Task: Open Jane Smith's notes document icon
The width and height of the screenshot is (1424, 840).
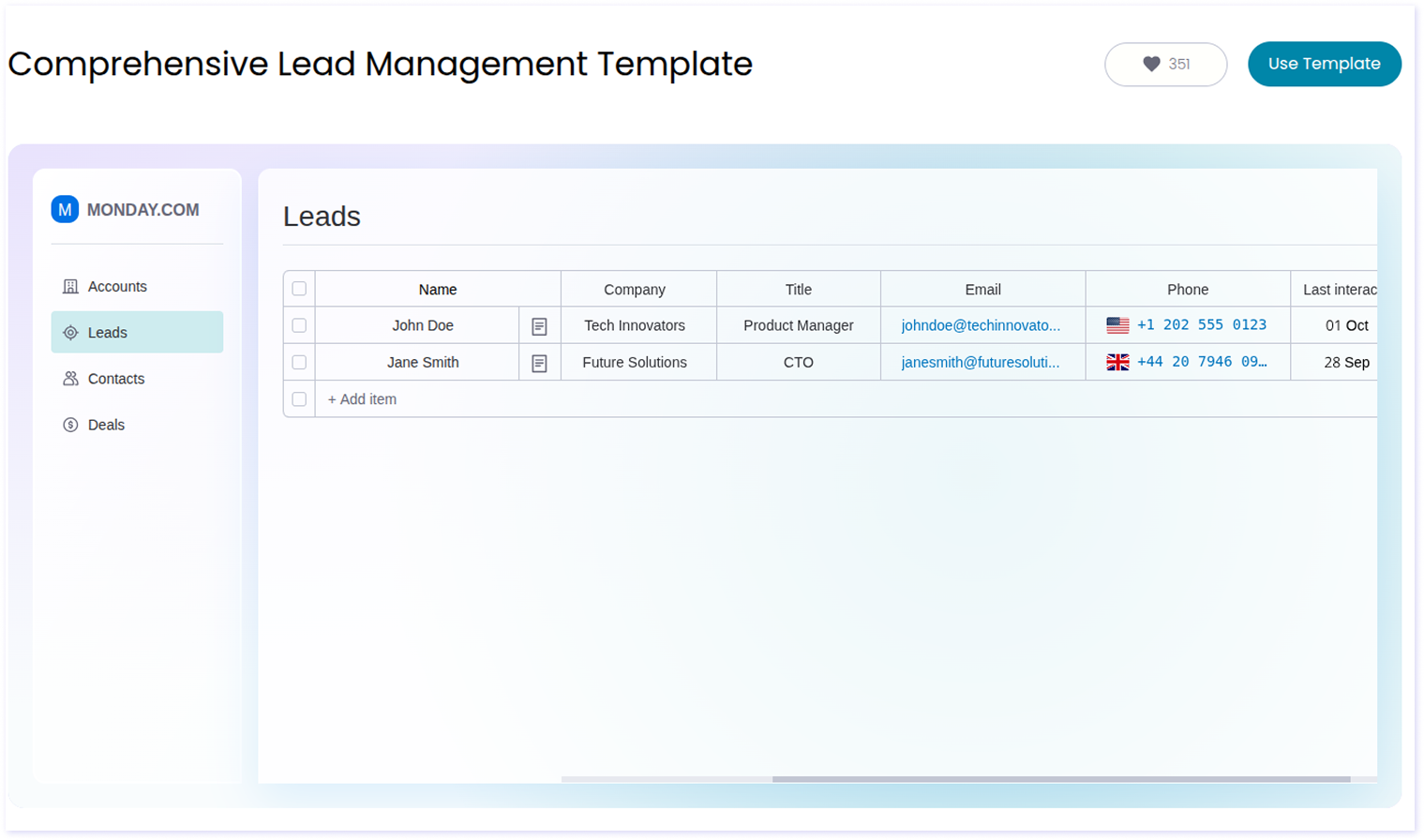Action: tap(539, 363)
